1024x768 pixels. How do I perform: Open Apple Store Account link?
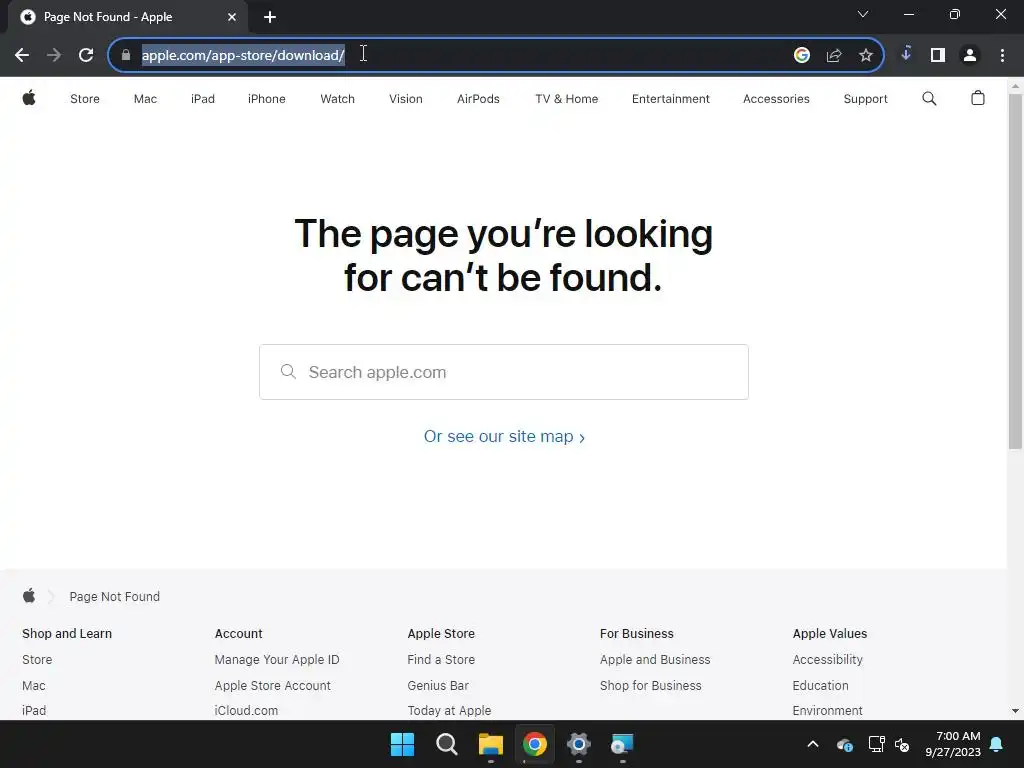272,686
